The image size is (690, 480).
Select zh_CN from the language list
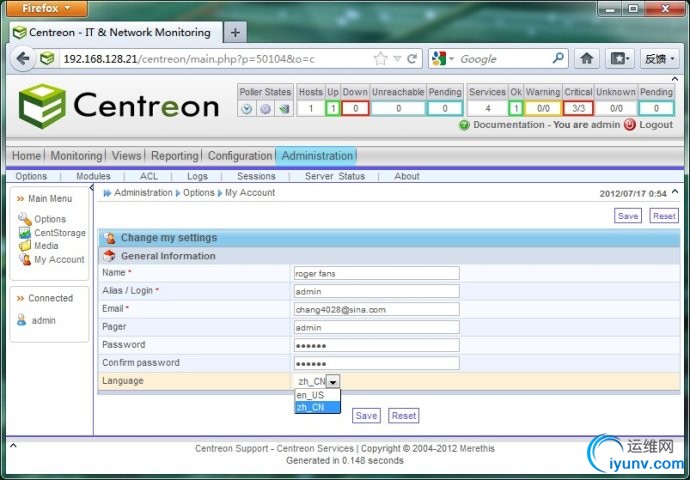317,407
